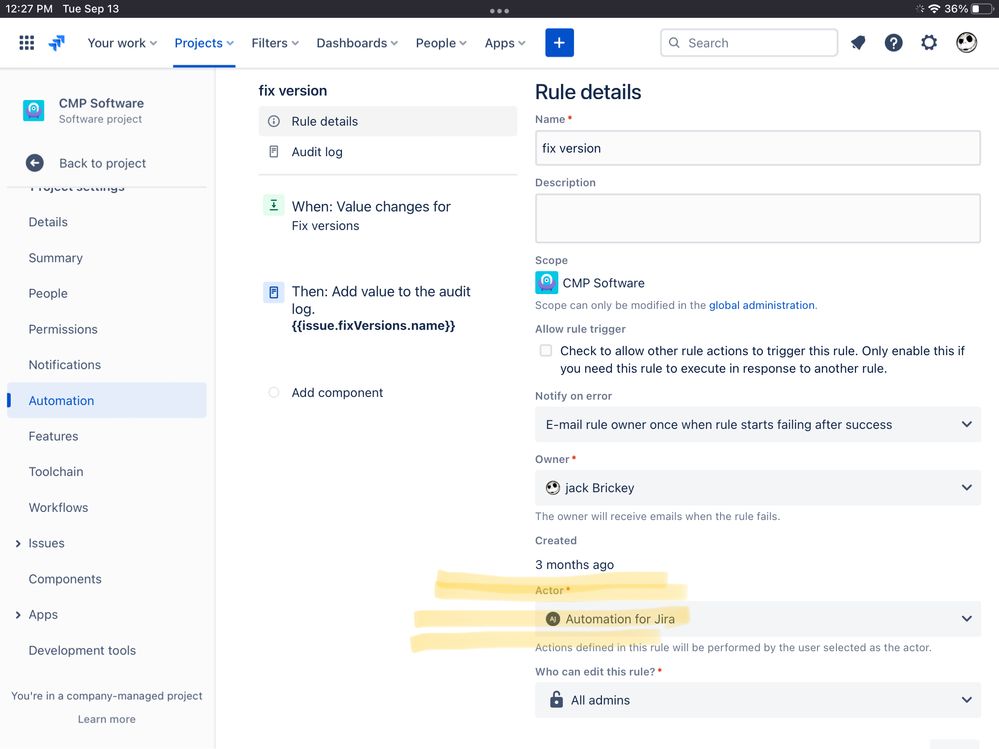
Task: Click the global administration link
Action: pos(762,305)
